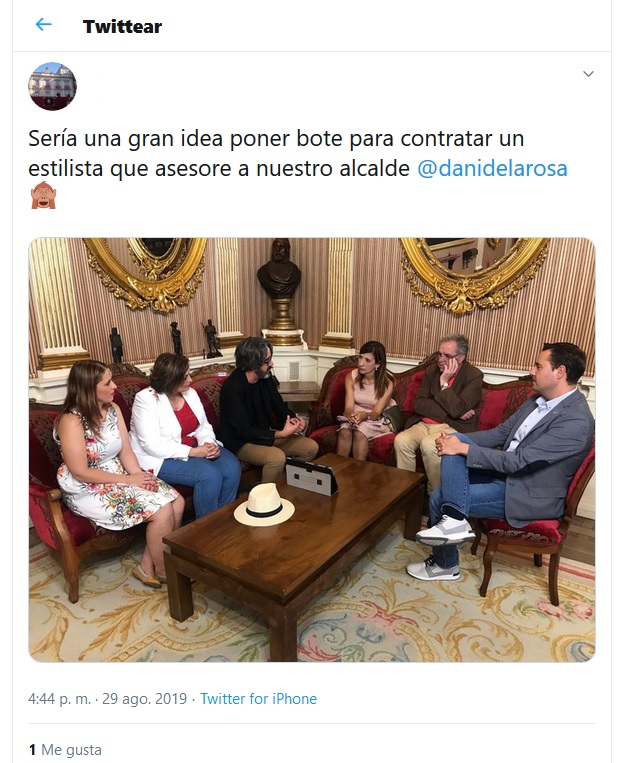Click the left golden mirror frame in the photo
Image resolution: width=618 pixels, height=763 pixels.
click(146, 272)
